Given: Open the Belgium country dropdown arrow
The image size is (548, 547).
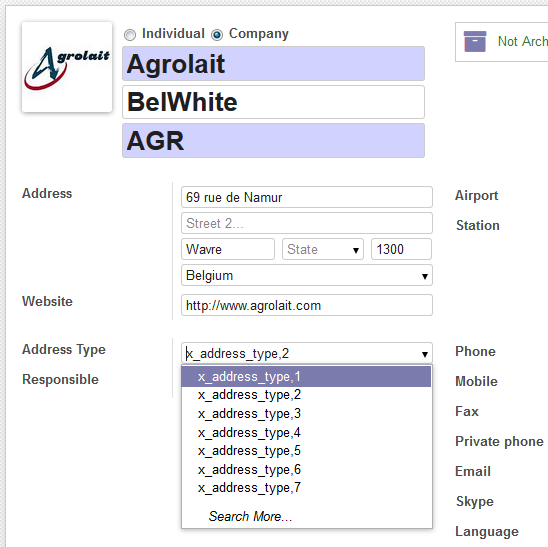Looking at the screenshot, I should pyautogui.click(x=425, y=276).
